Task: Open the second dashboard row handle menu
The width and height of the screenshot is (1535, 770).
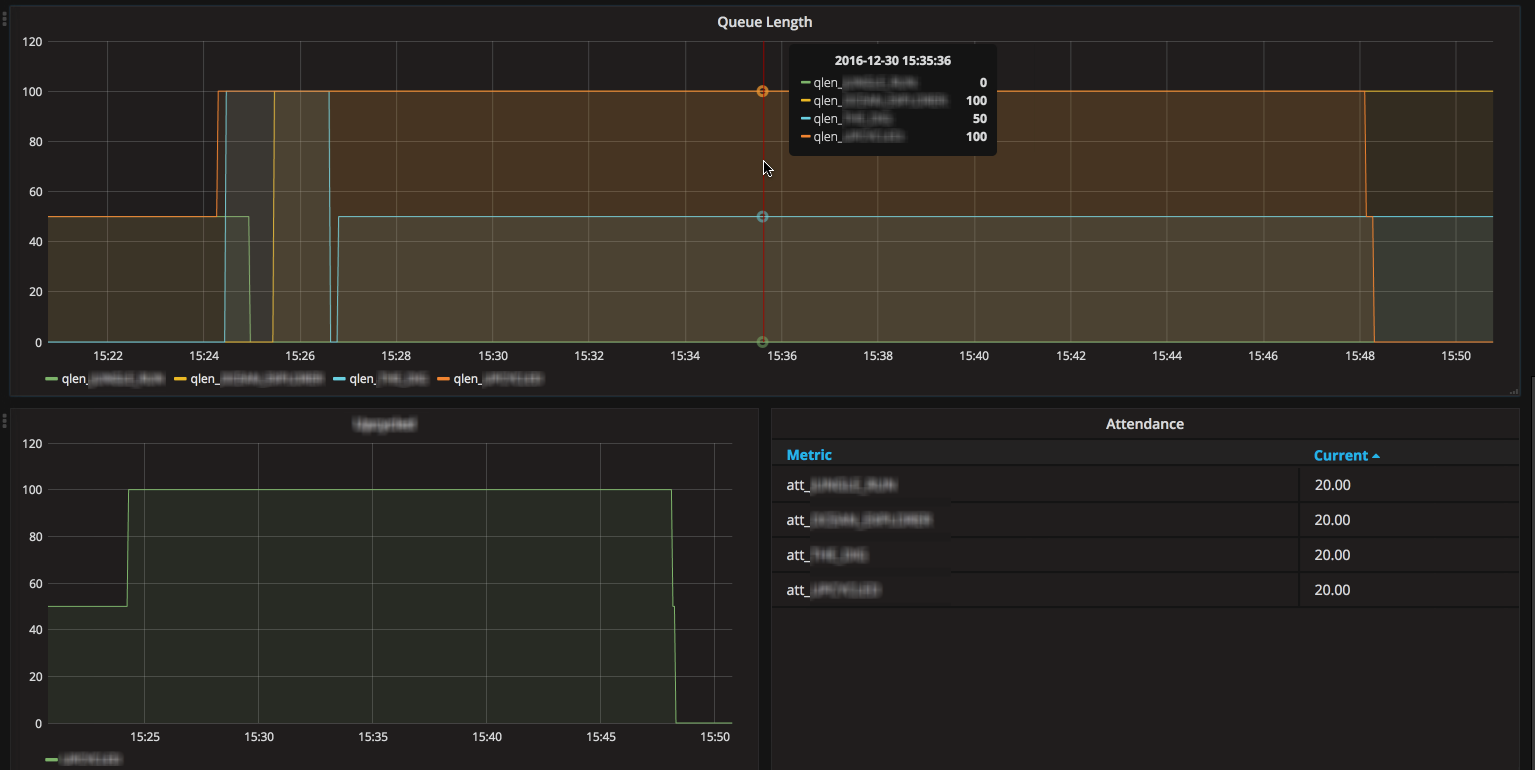Action: click(4, 420)
